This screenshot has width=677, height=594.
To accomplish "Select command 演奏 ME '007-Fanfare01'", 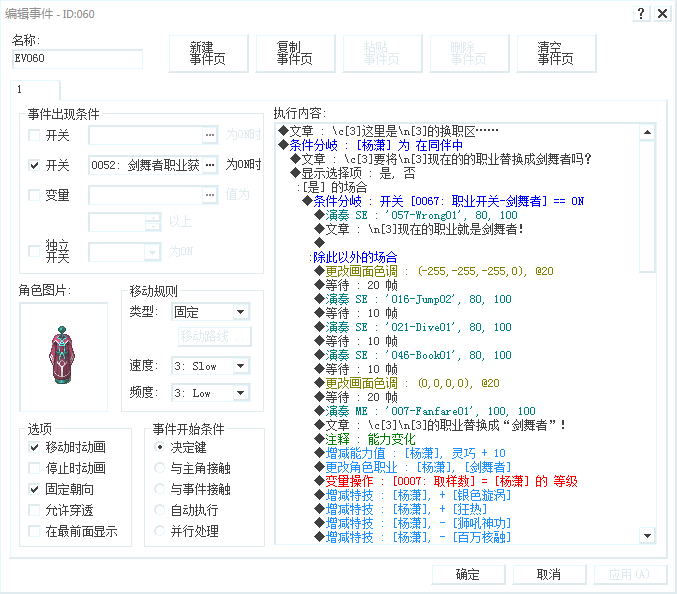I will (425, 411).
